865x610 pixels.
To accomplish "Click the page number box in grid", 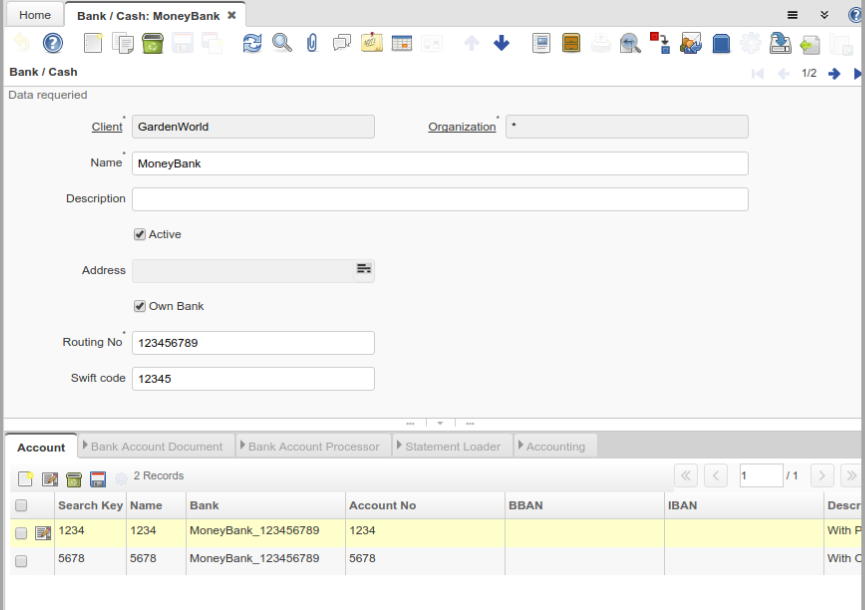I will click(761, 475).
